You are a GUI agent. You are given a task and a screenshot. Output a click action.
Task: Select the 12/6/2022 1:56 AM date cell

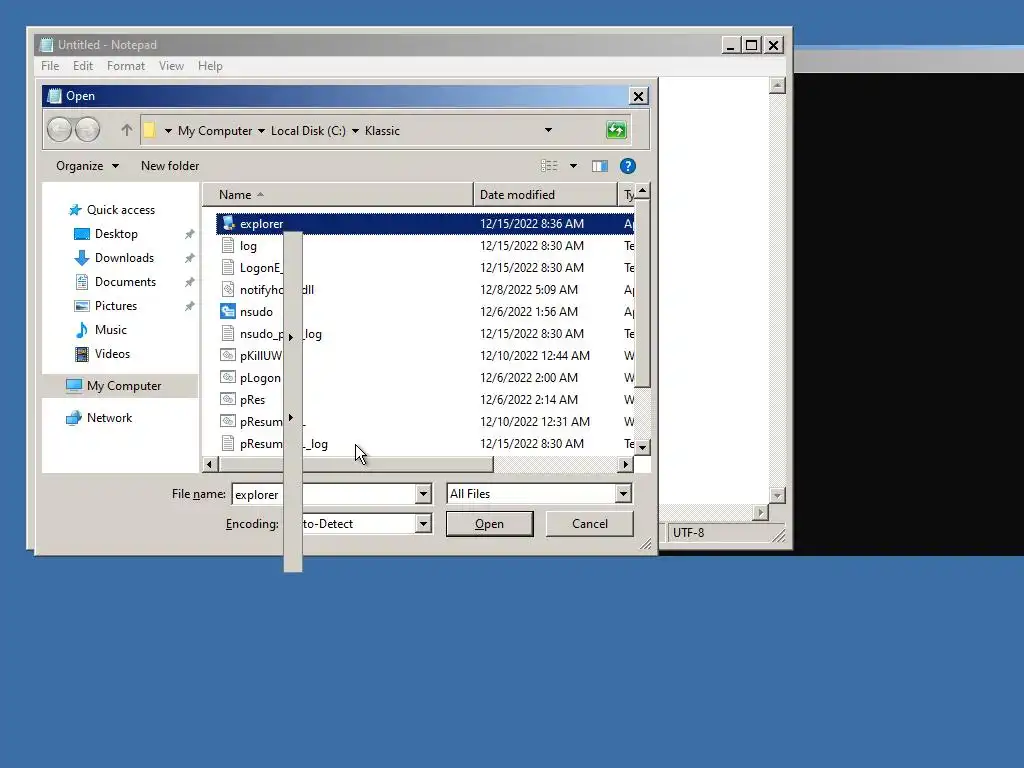(528, 312)
